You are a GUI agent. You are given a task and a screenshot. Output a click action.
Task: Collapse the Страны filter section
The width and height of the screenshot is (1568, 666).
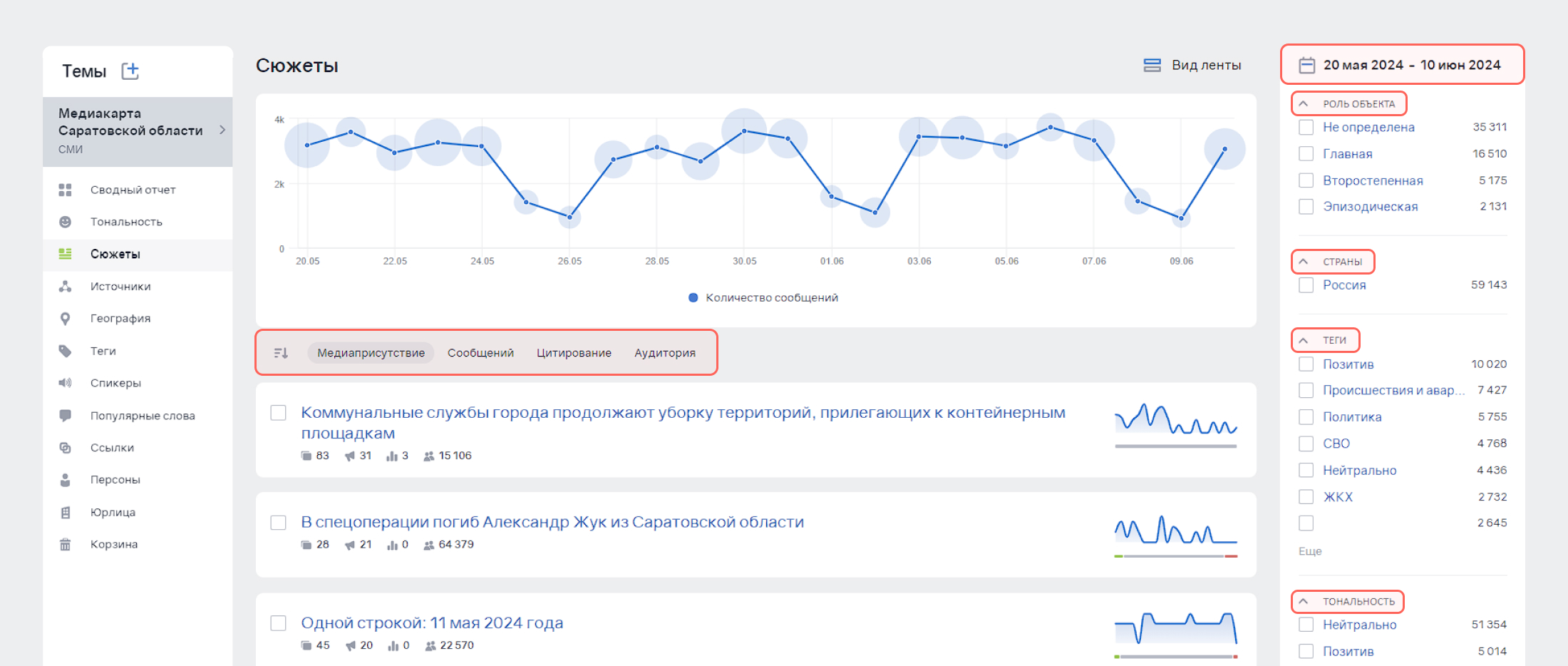point(1304,262)
